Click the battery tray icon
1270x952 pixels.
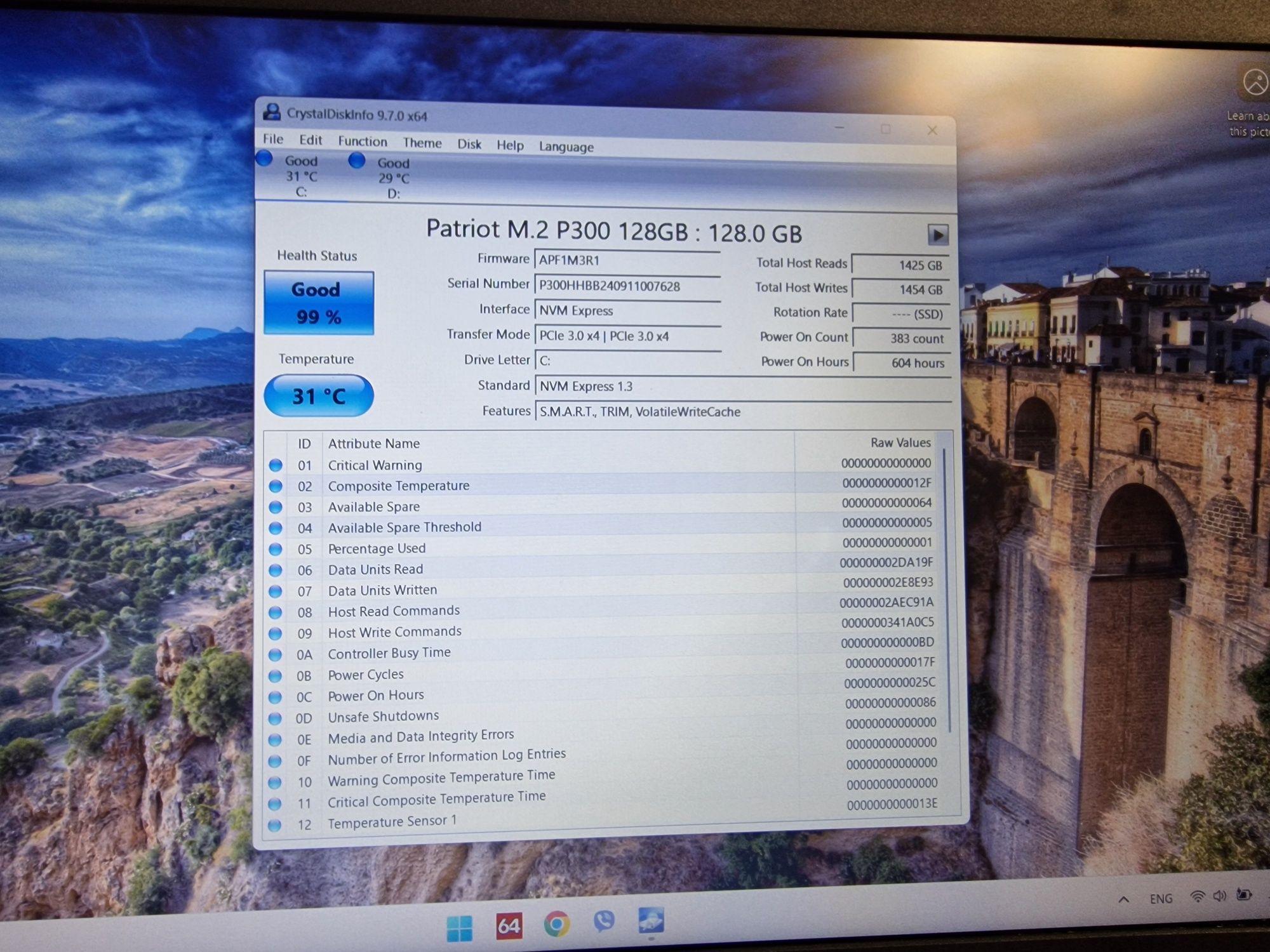tap(1244, 895)
